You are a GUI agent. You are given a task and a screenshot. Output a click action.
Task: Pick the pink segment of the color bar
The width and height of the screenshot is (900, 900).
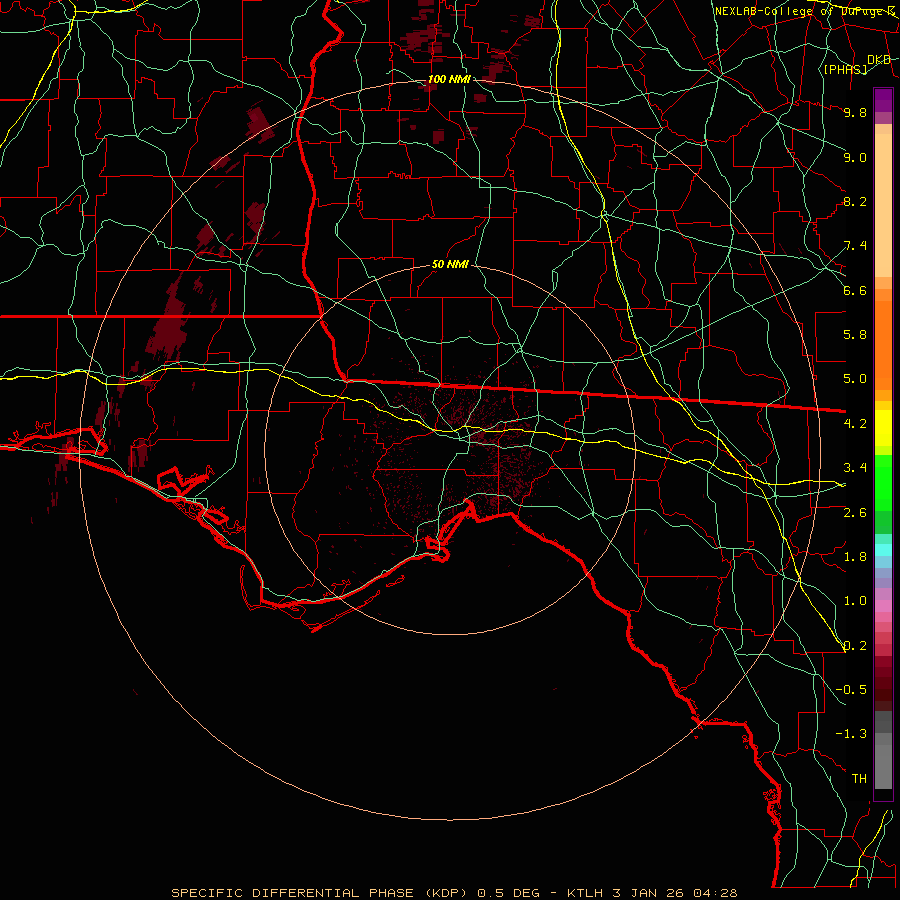883,606
